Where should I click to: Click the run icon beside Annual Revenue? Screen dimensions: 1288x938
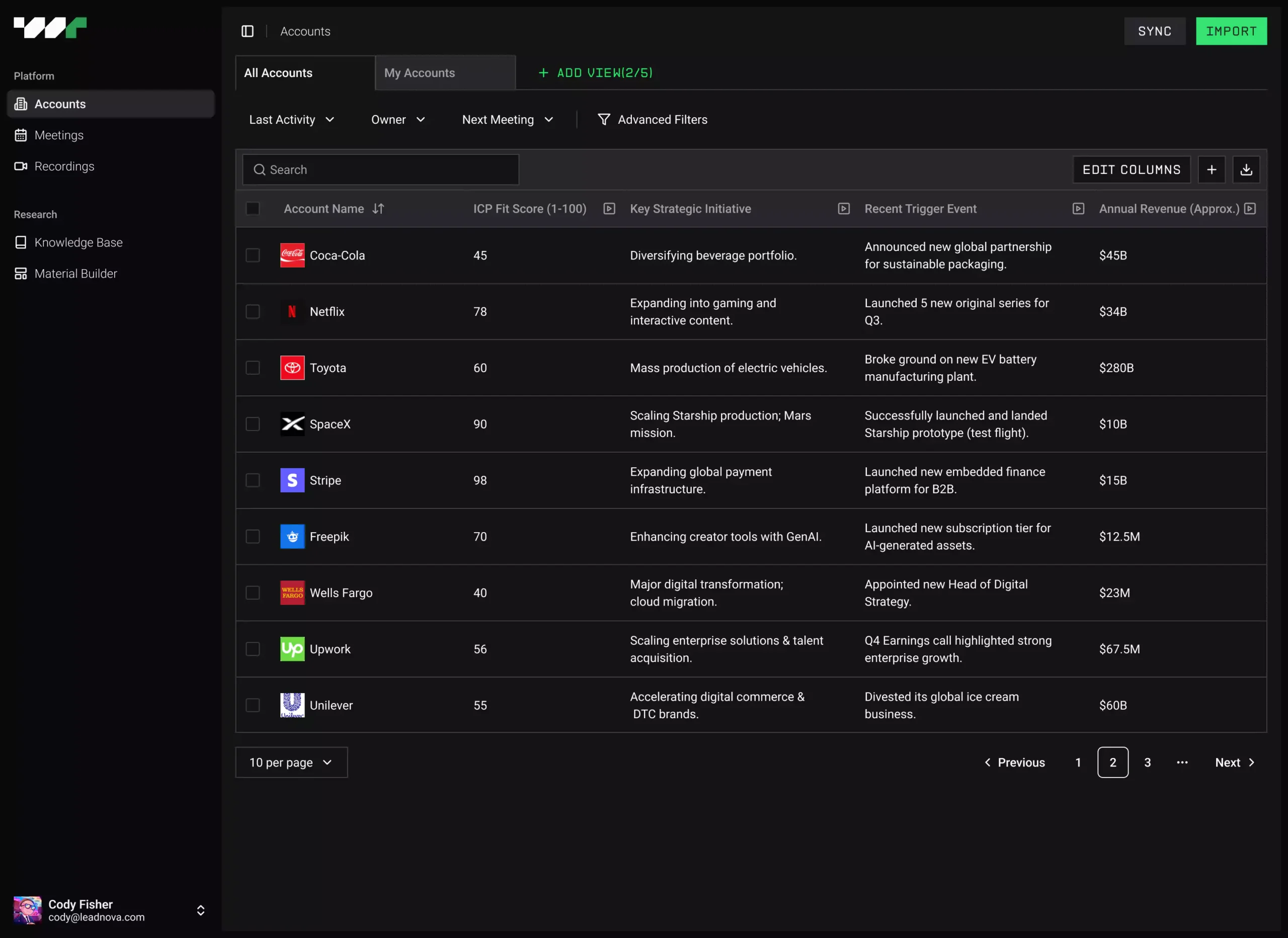click(x=1249, y=209)
